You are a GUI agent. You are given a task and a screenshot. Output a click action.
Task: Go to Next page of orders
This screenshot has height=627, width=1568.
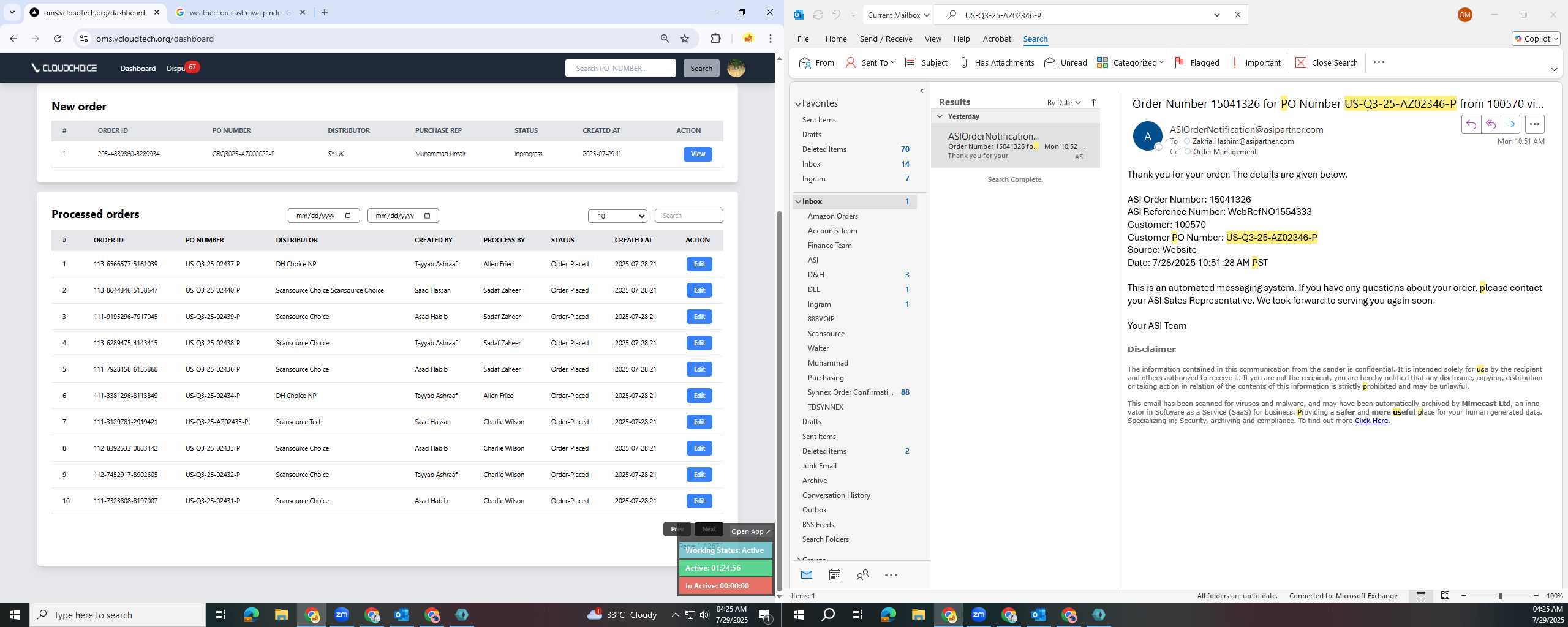(709, 529)
